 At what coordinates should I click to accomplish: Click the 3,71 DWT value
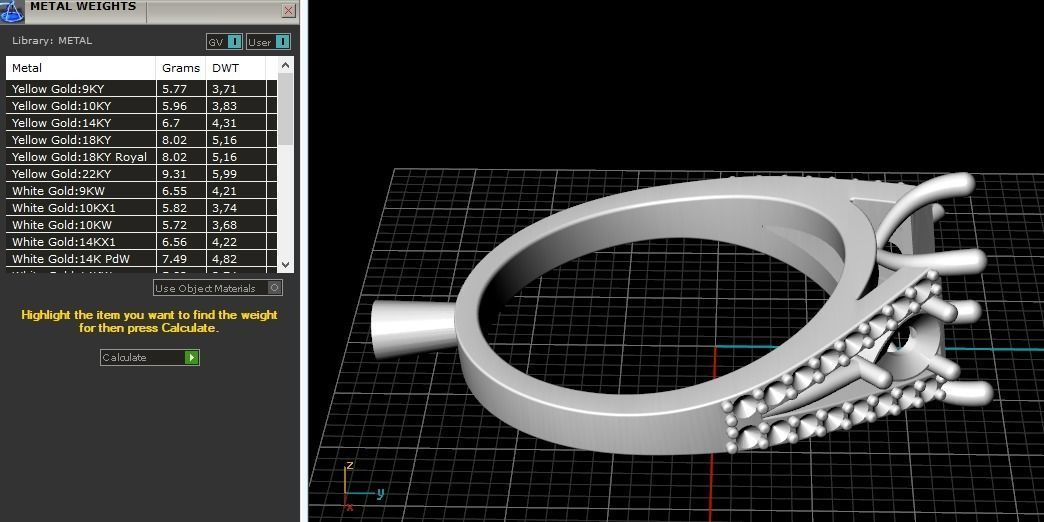(224, 89)
